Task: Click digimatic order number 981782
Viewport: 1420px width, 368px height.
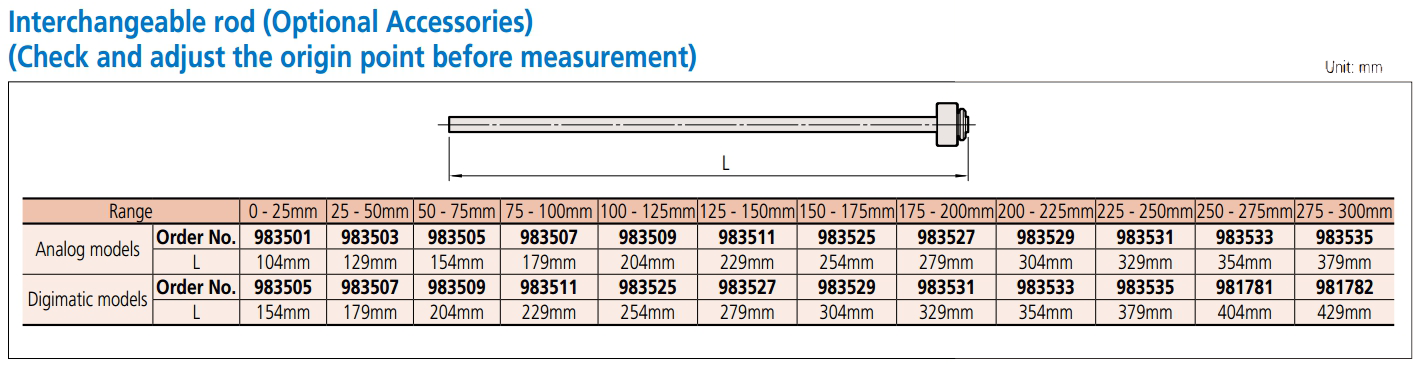Action: pos(1343,287)
